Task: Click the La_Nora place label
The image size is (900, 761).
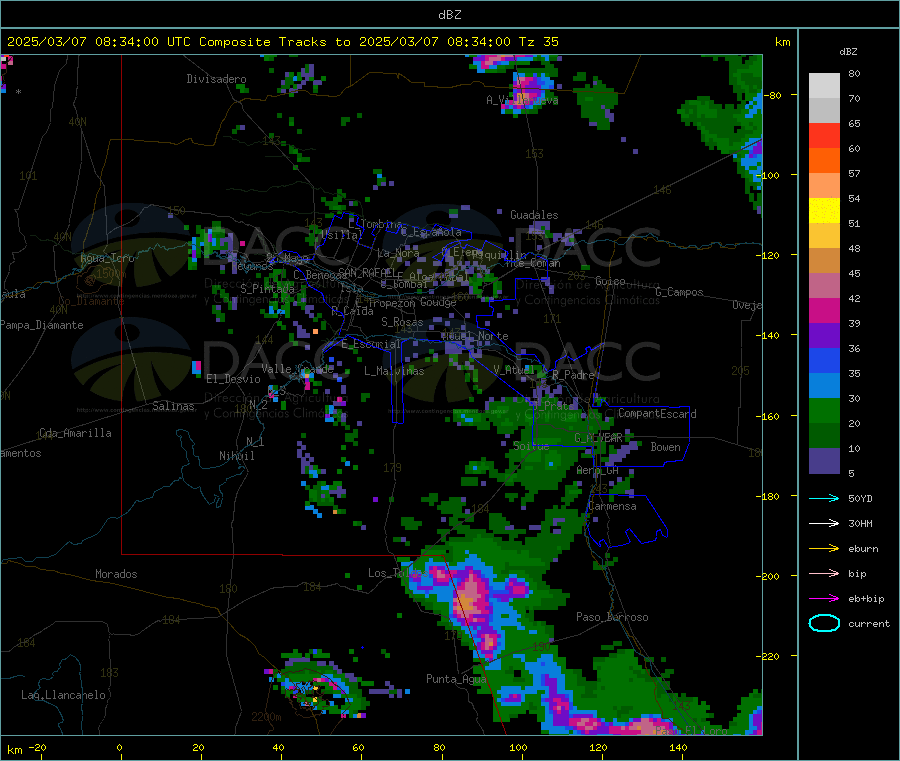Action: click(x=398, y=253)
